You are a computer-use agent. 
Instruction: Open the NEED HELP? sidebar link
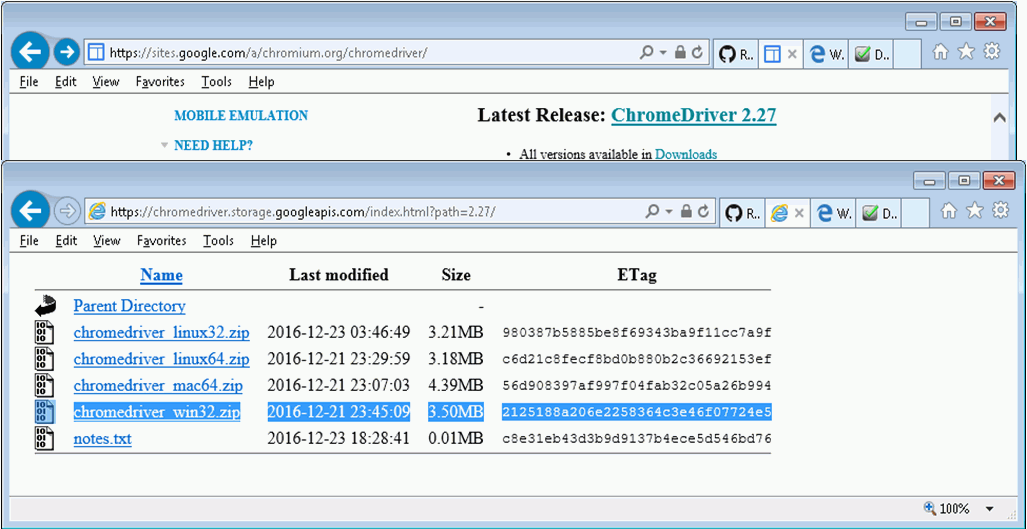[x=214, y=145]
